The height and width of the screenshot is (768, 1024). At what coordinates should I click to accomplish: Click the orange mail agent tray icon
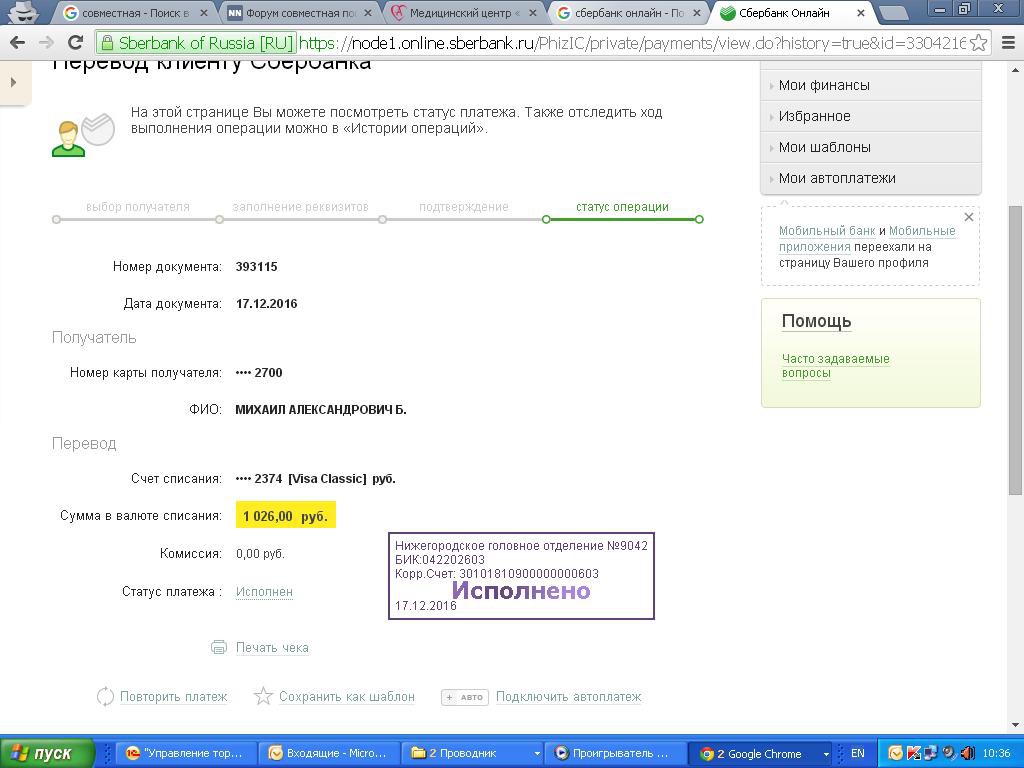coord(896,753)
